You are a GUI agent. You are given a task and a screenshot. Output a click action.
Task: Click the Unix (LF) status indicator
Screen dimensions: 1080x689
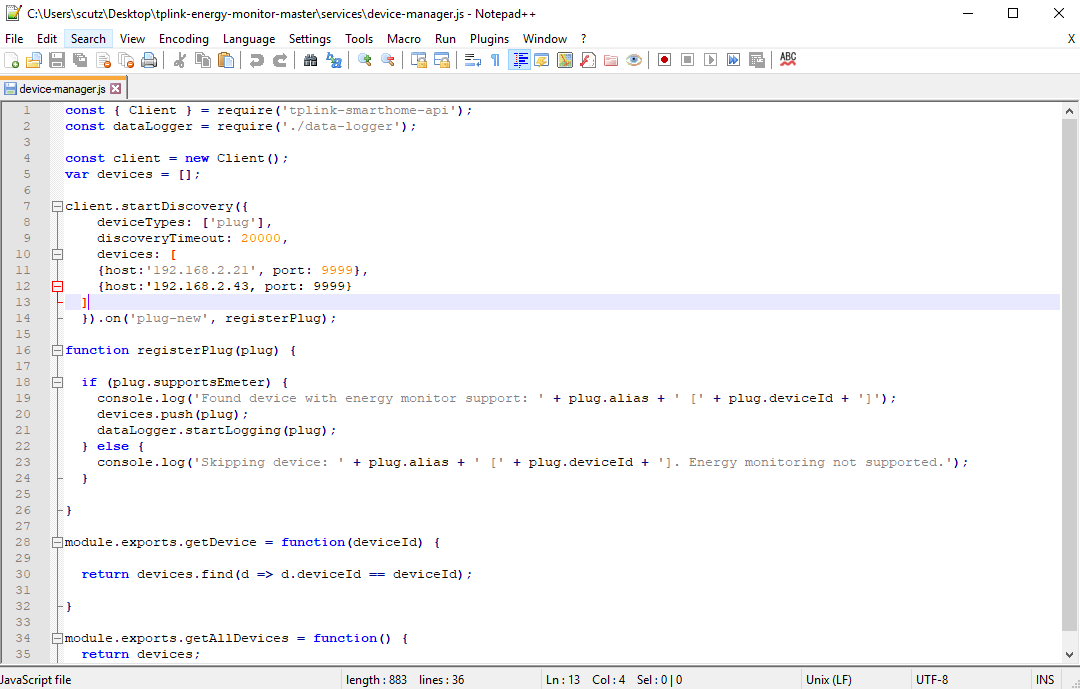828,679
